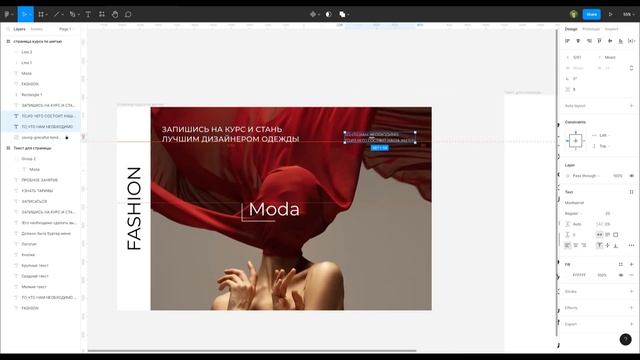Image resolution: width=640 pixels, height=360 pixels.
Task: Set text align left
Action: coord(567,245)
